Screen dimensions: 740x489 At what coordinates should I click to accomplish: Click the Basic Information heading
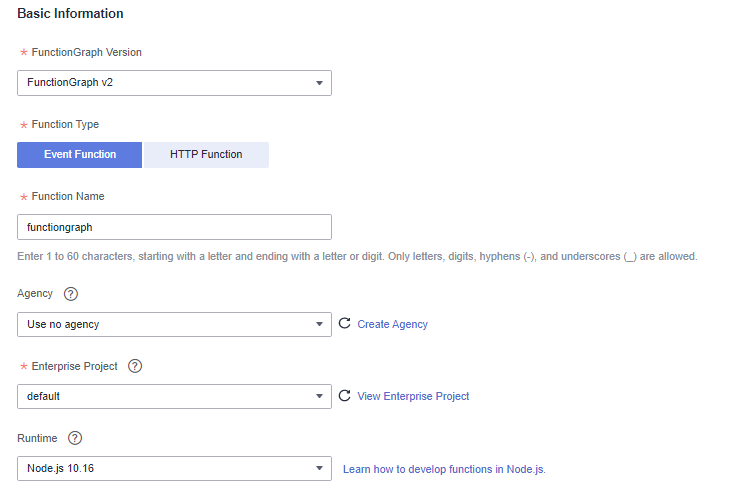coord(71,14)
